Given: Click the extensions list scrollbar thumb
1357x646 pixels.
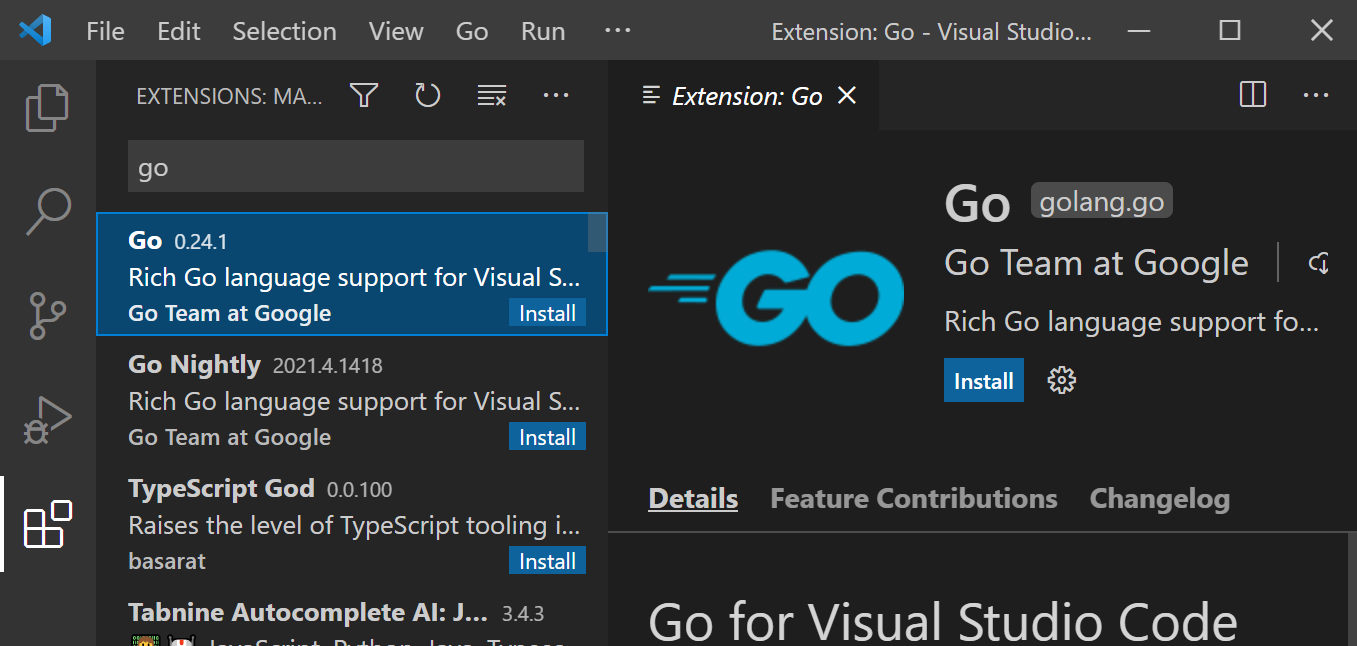Looking at the screenshot, I should 597,232.
